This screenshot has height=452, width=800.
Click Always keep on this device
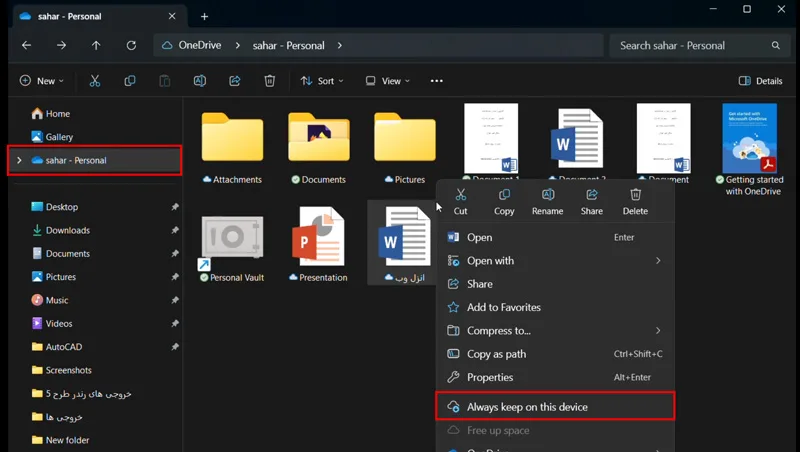pos(555,407)
